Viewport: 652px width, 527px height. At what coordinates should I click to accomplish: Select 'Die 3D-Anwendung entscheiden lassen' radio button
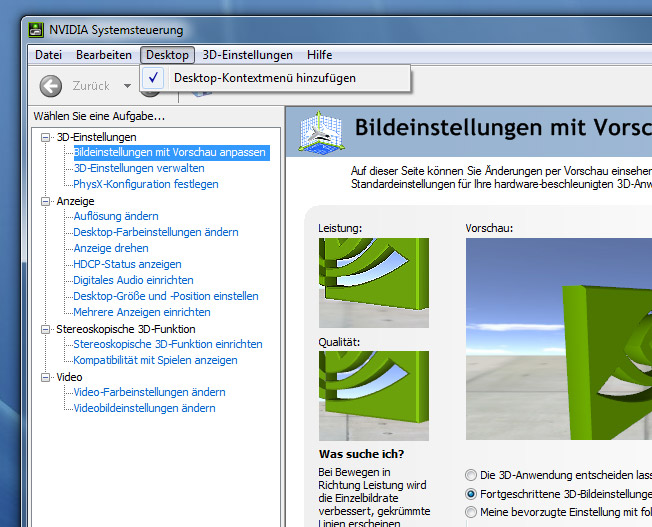471,475
